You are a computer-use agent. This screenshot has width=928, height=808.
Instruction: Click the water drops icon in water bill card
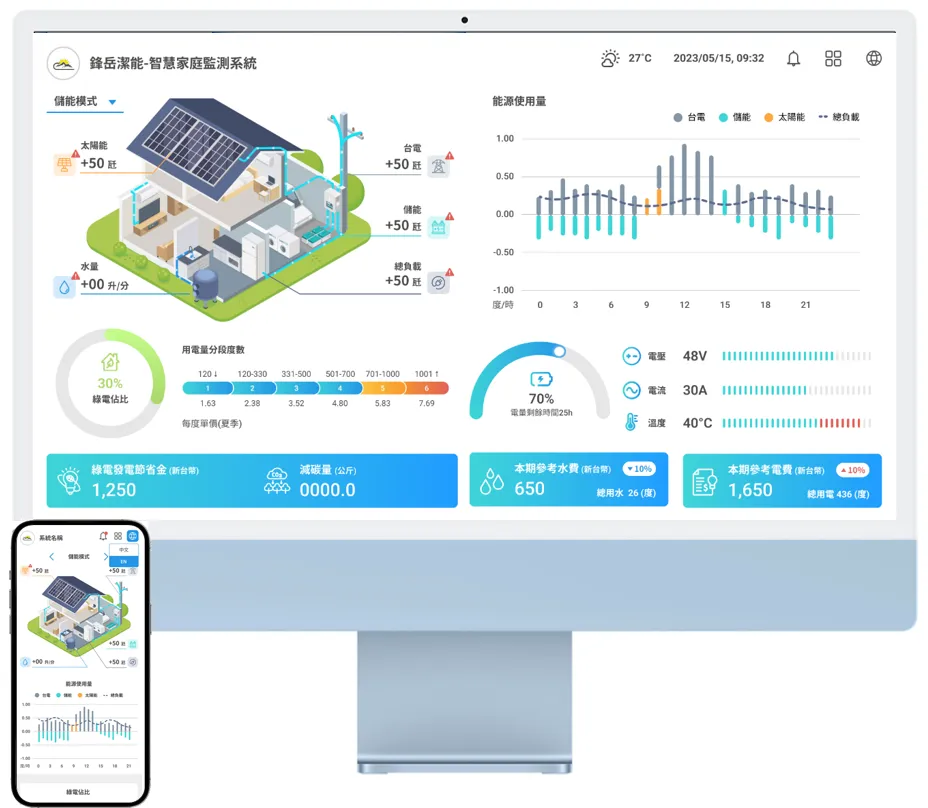tap(491, 482)
